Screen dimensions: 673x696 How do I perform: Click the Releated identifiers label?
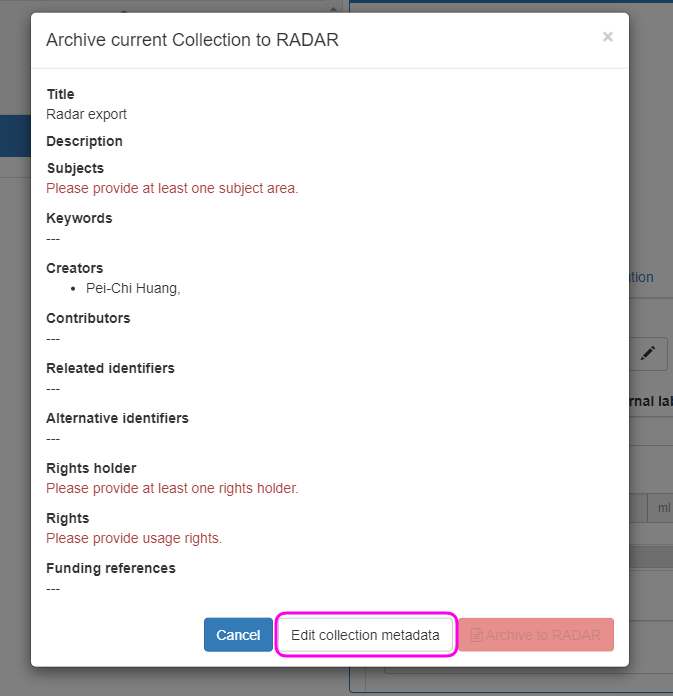[110, 368]
